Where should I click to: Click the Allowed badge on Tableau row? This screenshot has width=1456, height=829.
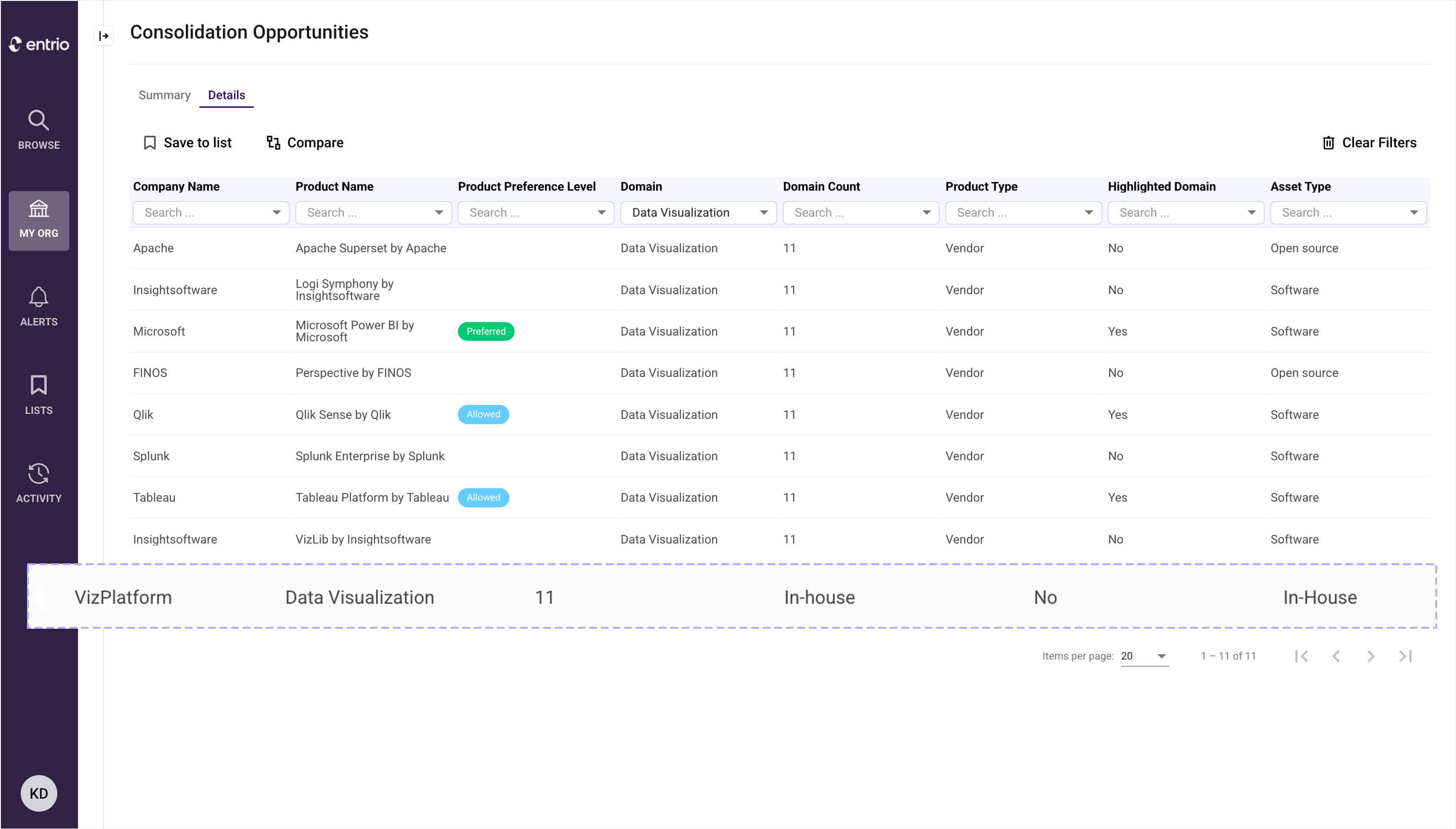coord(483,497)
